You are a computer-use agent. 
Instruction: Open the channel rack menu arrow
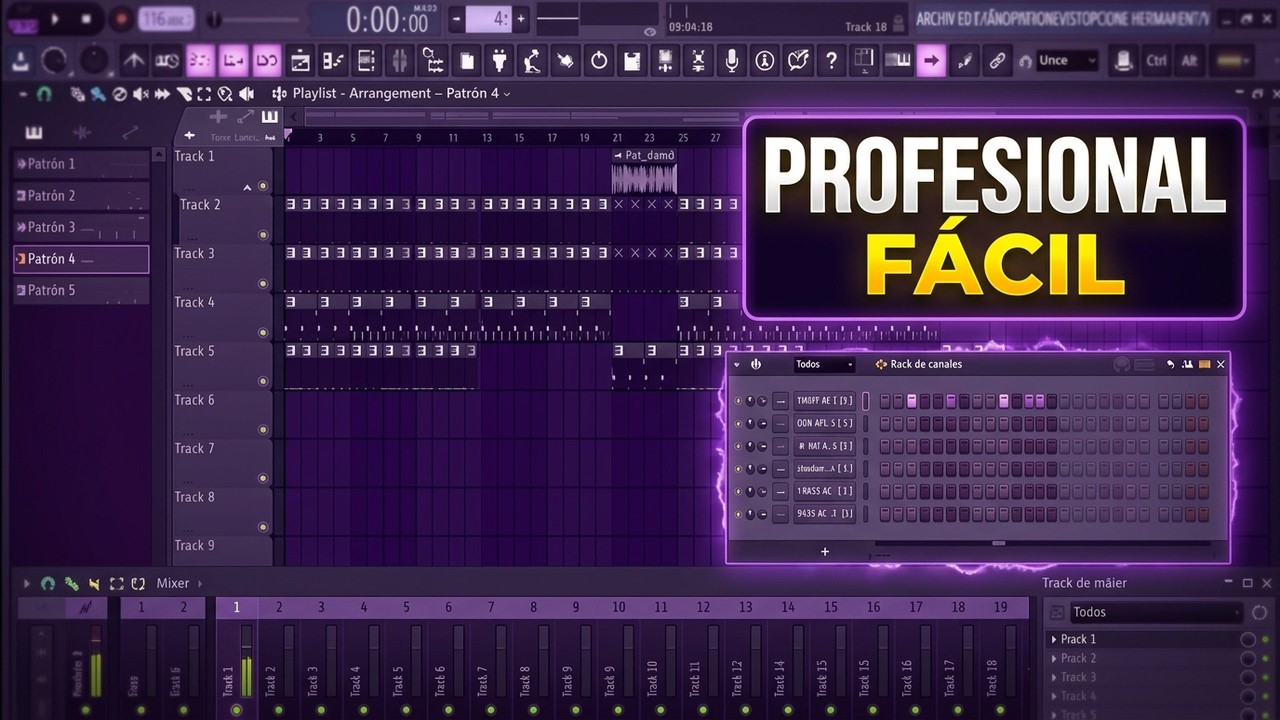coord(737,365)
